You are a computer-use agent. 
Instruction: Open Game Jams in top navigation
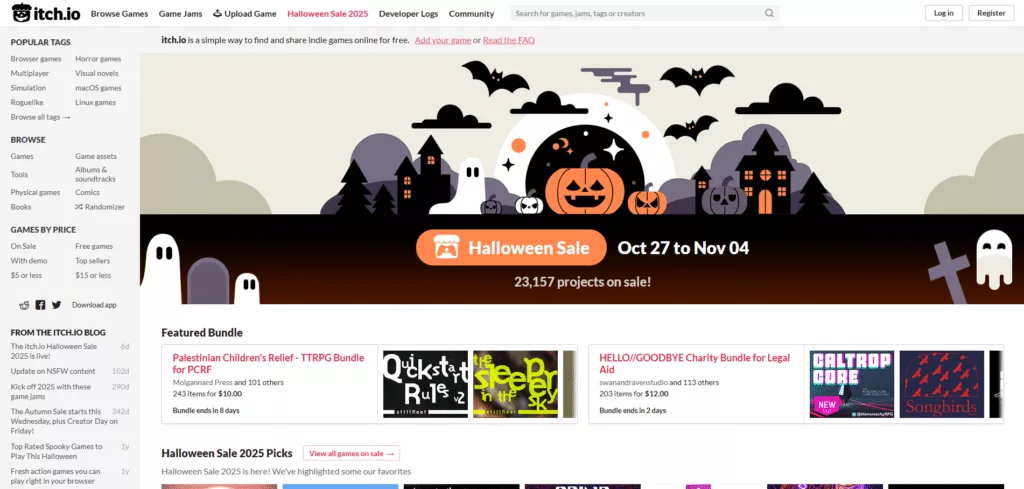[180, 14]
